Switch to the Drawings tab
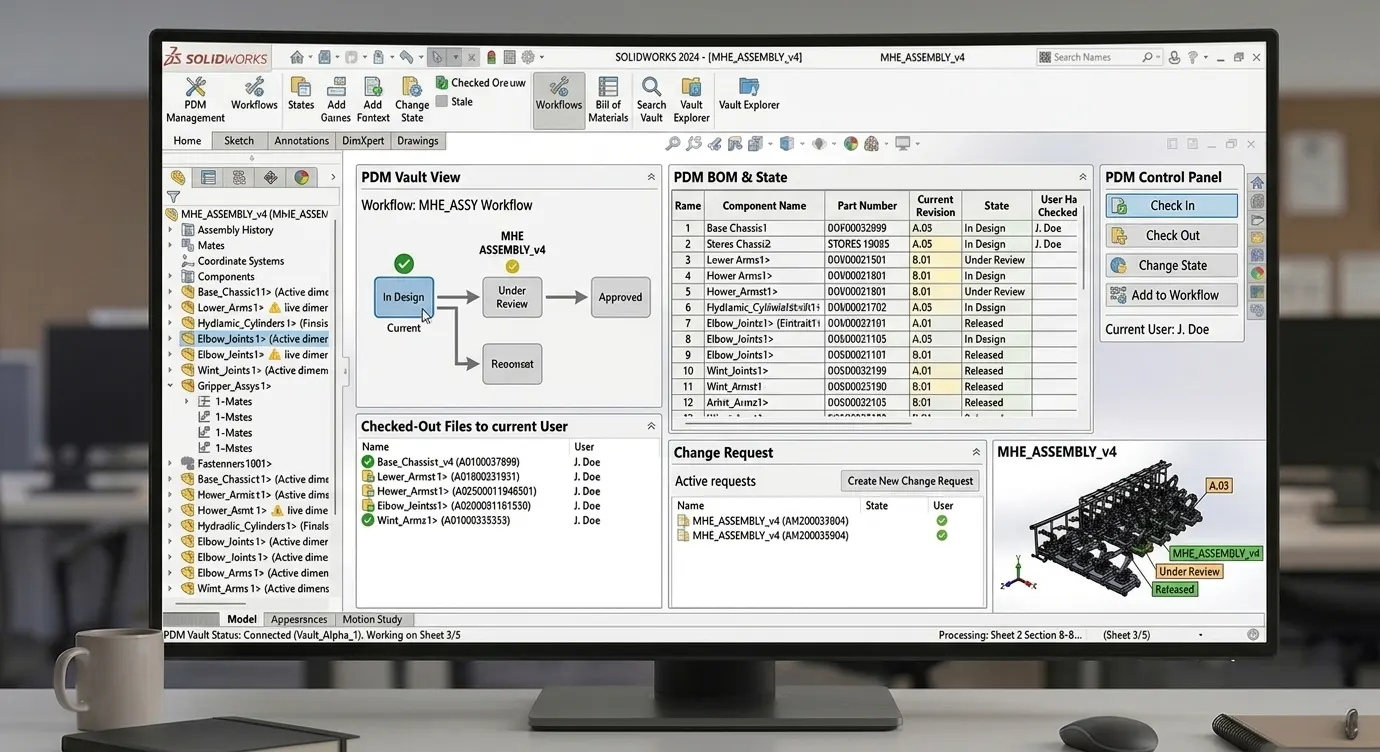Viewport: 1380px width, 752px height. (418, 141)
